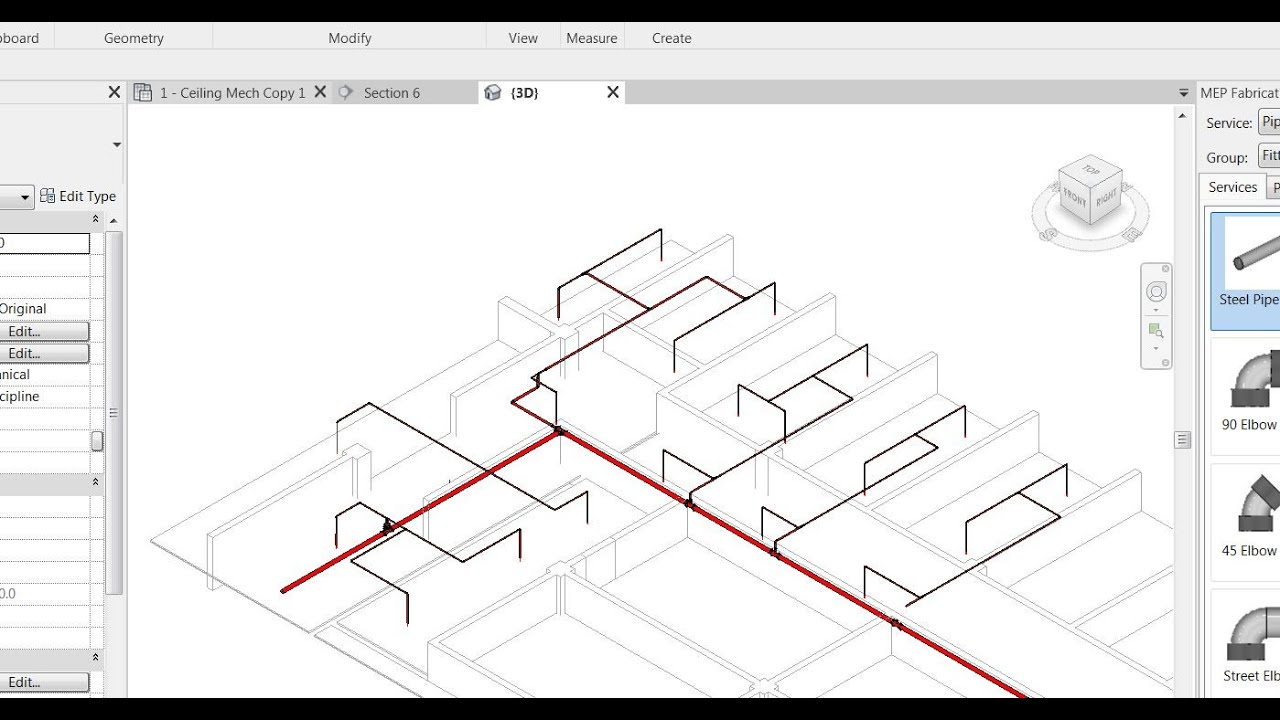Click the 3D house icon on {3D} tab
The height and width of the screenshot is (720, 1280).
tap(492, 92)
